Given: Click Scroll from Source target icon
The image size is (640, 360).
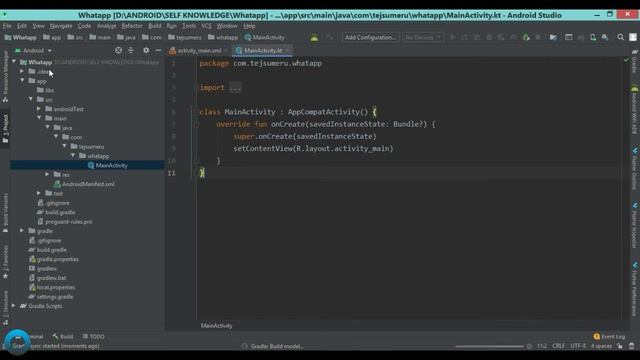Looking at the screenshot, I should (x=118, y=50).
